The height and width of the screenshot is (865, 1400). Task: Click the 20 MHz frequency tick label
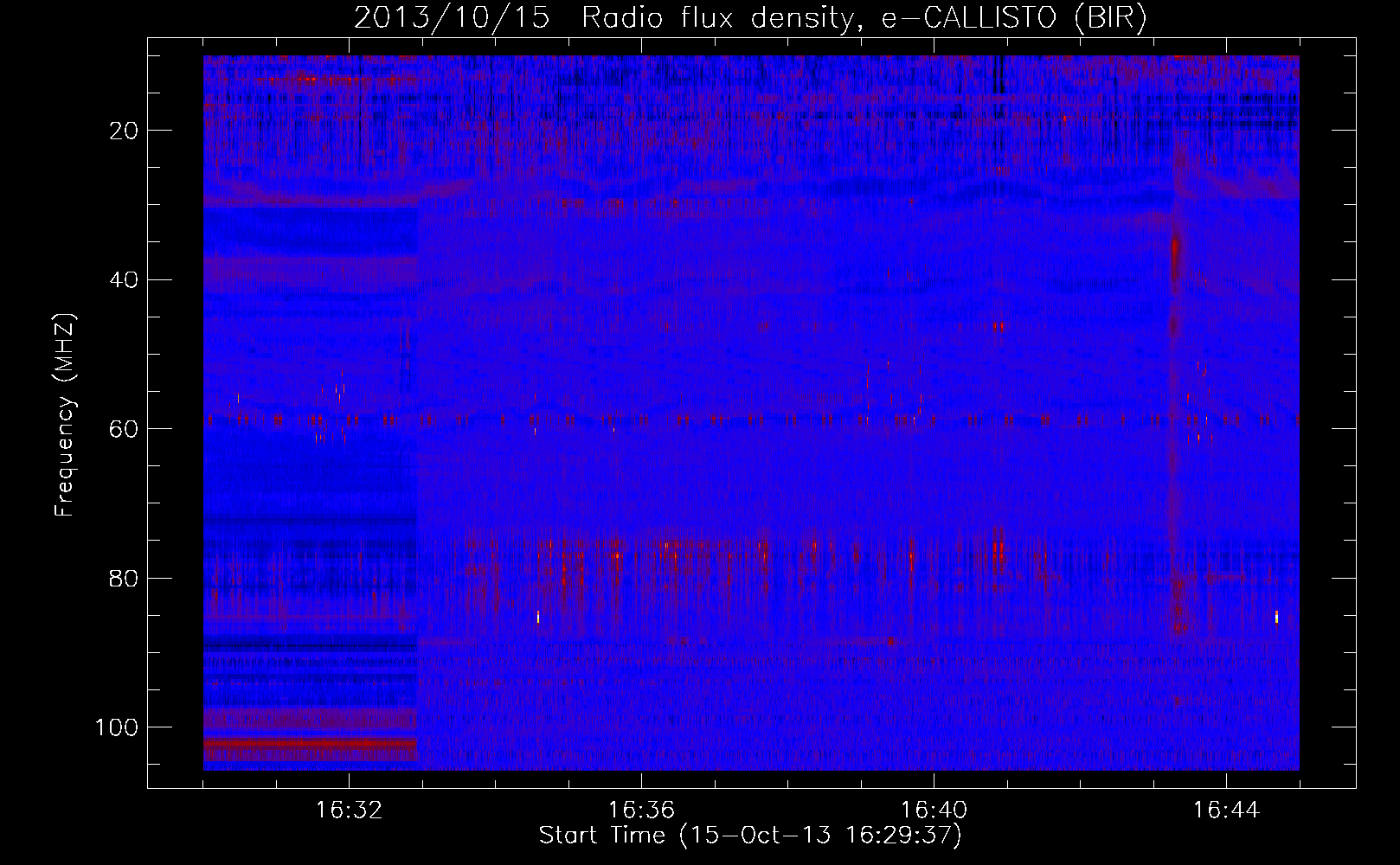coord(125,131)
